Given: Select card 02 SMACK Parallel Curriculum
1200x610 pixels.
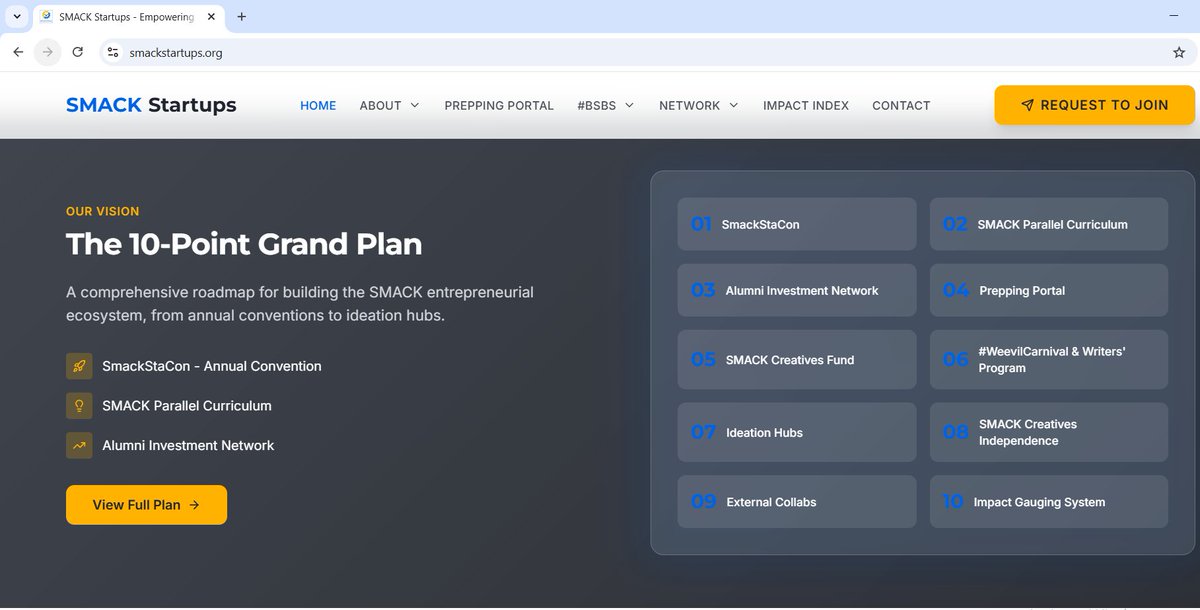Looking at the screenshot, I should (x=1049, y=224).
